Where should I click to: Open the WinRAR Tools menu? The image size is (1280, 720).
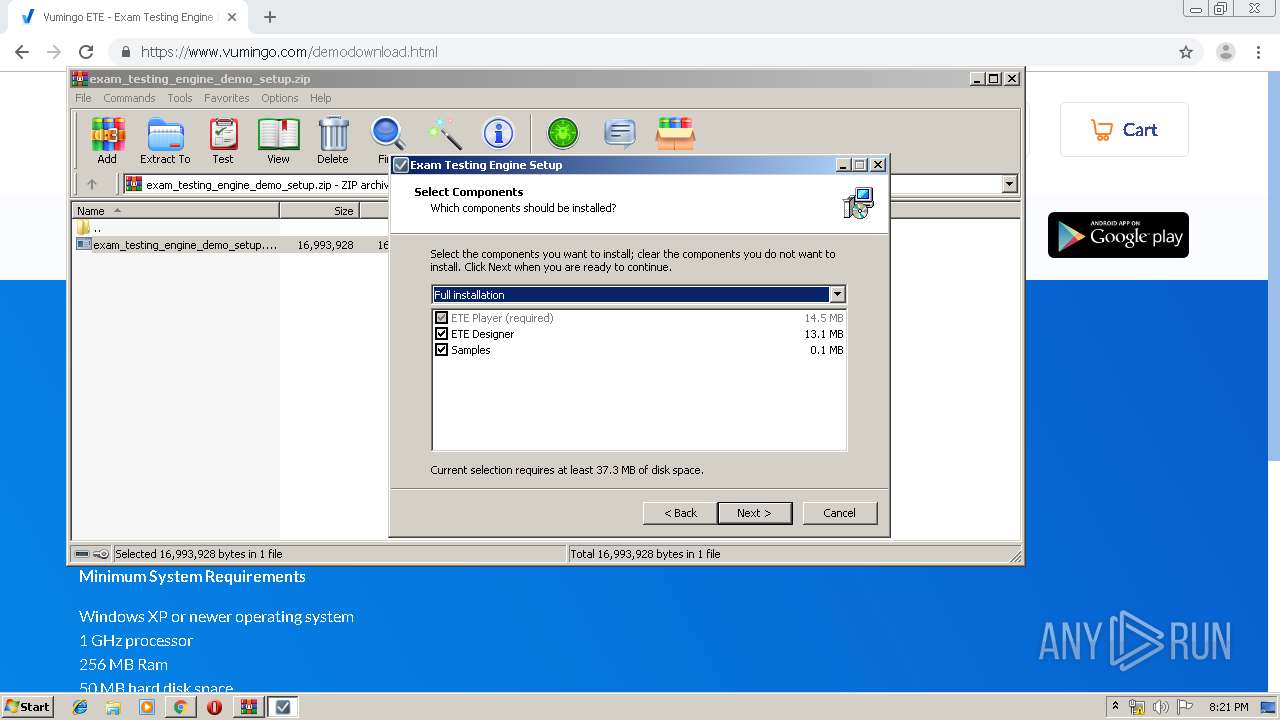(x=180, y=98)
